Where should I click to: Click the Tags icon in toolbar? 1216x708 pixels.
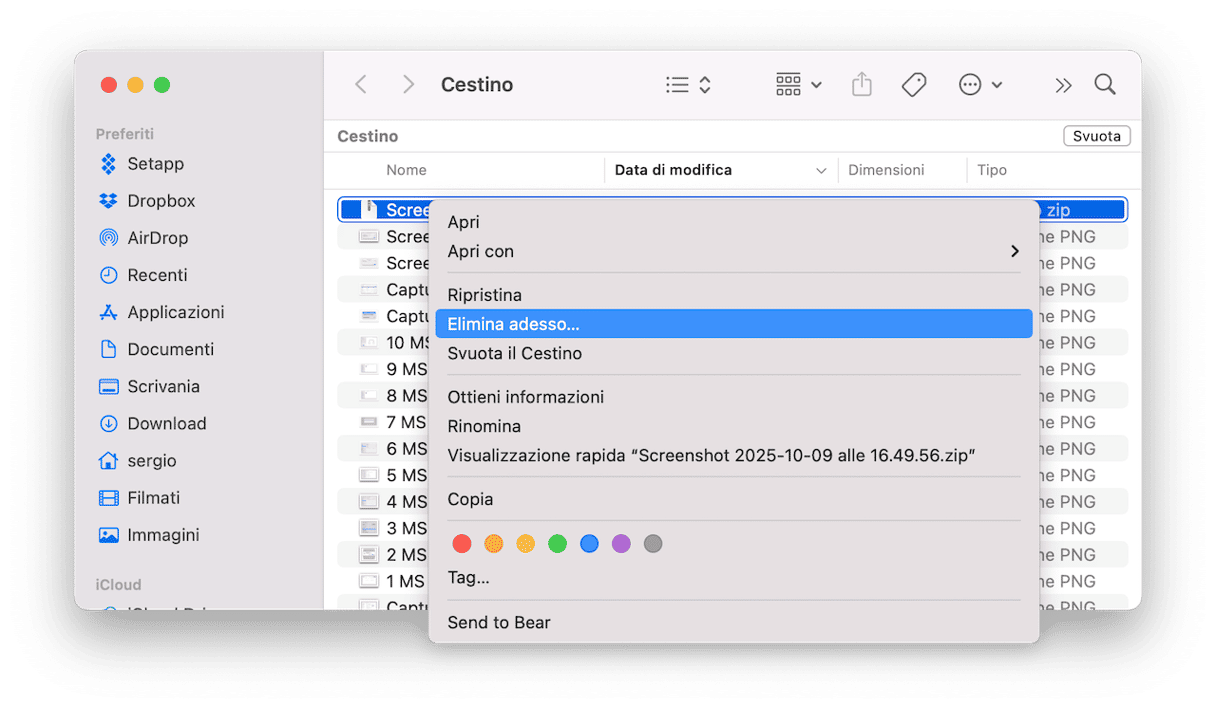pos(913,85)
